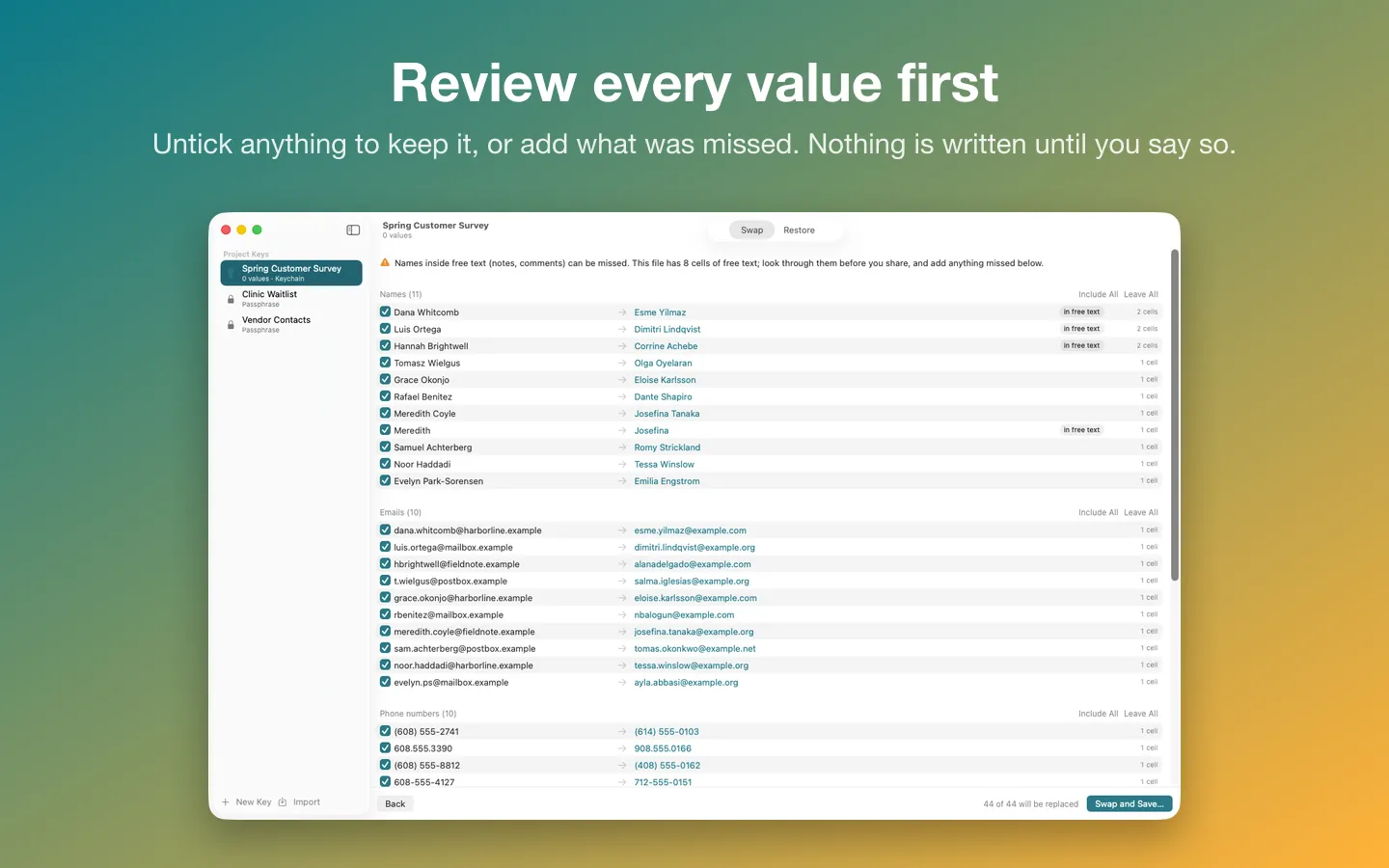Click the plus icon for New Key

click(226, 802)
